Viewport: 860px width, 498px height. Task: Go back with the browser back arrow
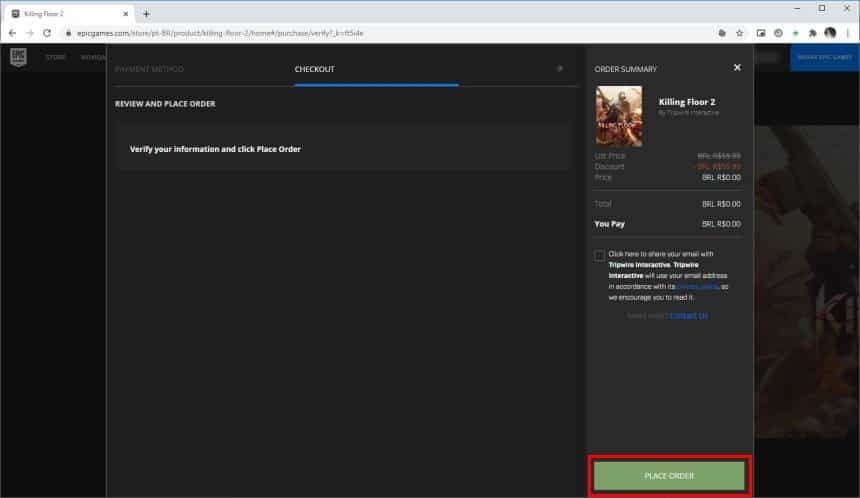coord(12,33)
